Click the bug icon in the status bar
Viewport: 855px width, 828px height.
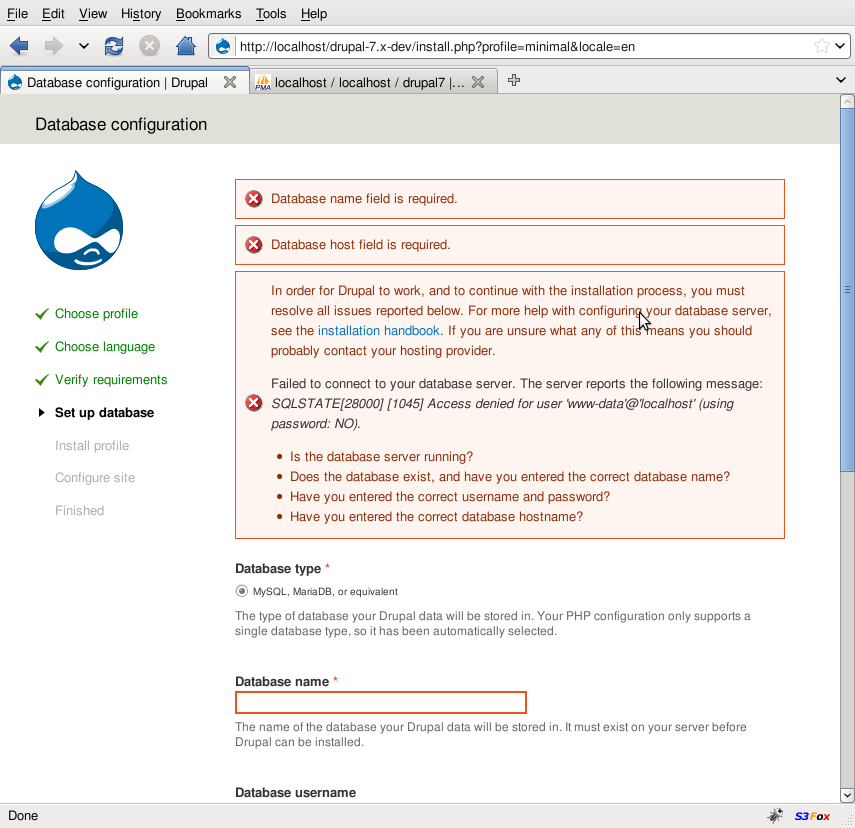(775, 815)
